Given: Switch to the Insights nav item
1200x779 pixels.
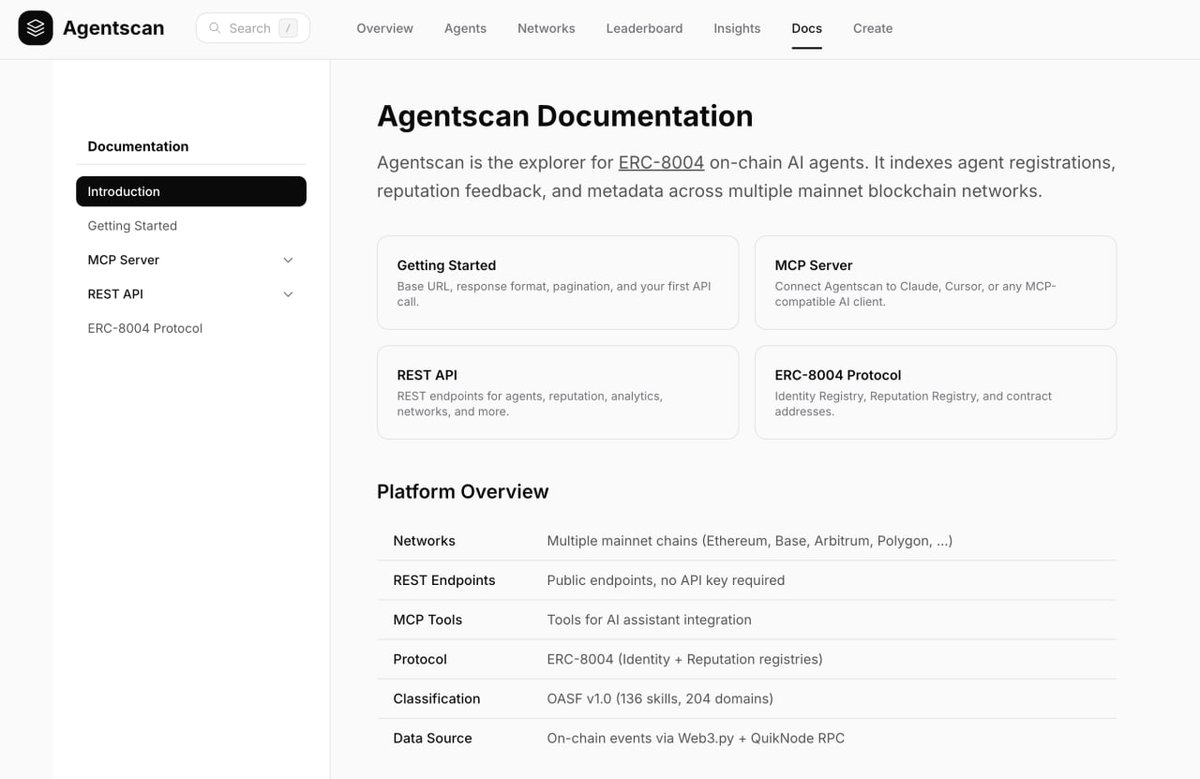Looking at the screenshot, I should point(737,28).
